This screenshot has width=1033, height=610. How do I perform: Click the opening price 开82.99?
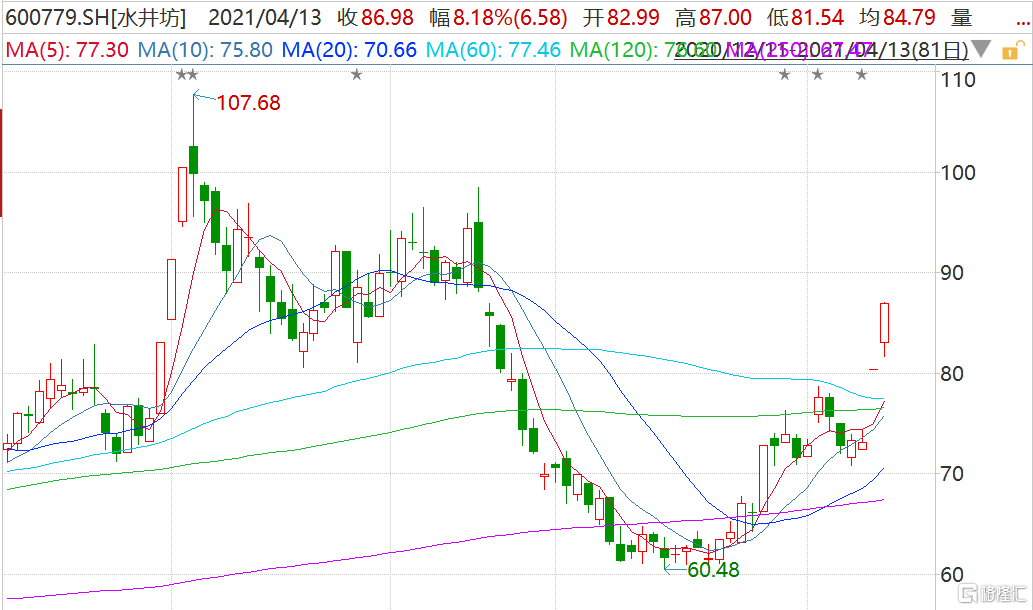pos(621,17)
